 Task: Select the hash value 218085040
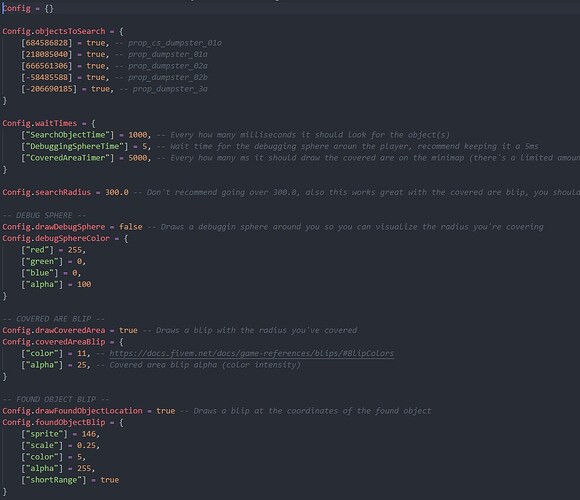tap(47, 54)
